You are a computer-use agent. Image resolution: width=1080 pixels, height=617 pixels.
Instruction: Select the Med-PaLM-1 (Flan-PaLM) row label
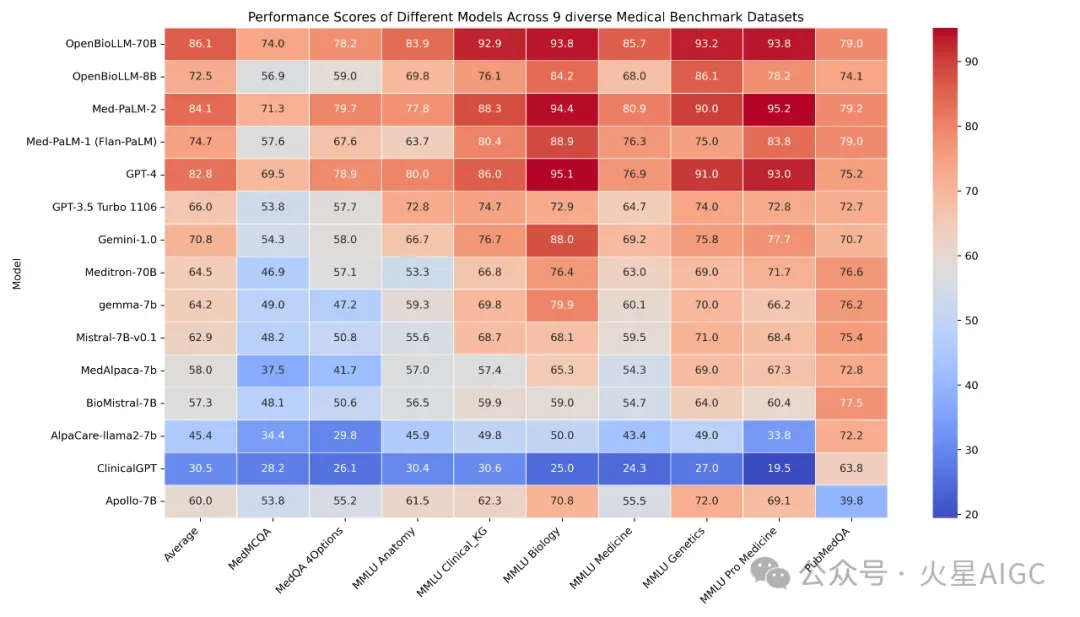tap(92, 142)
